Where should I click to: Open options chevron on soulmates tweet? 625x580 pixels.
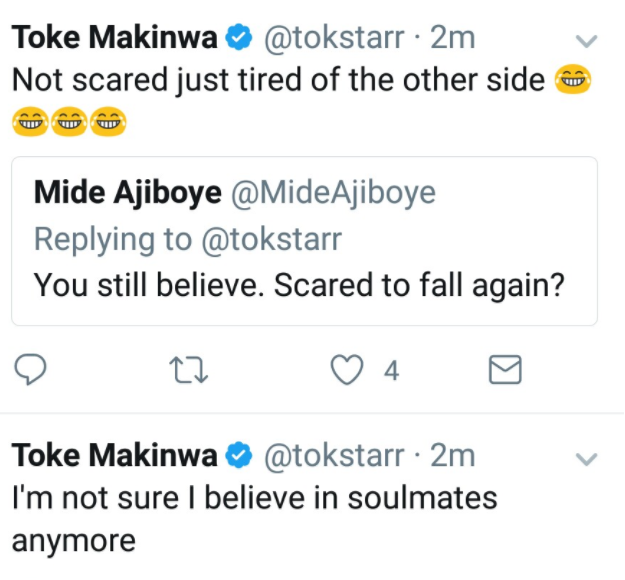pyautogui.click(x=586, y=458)
